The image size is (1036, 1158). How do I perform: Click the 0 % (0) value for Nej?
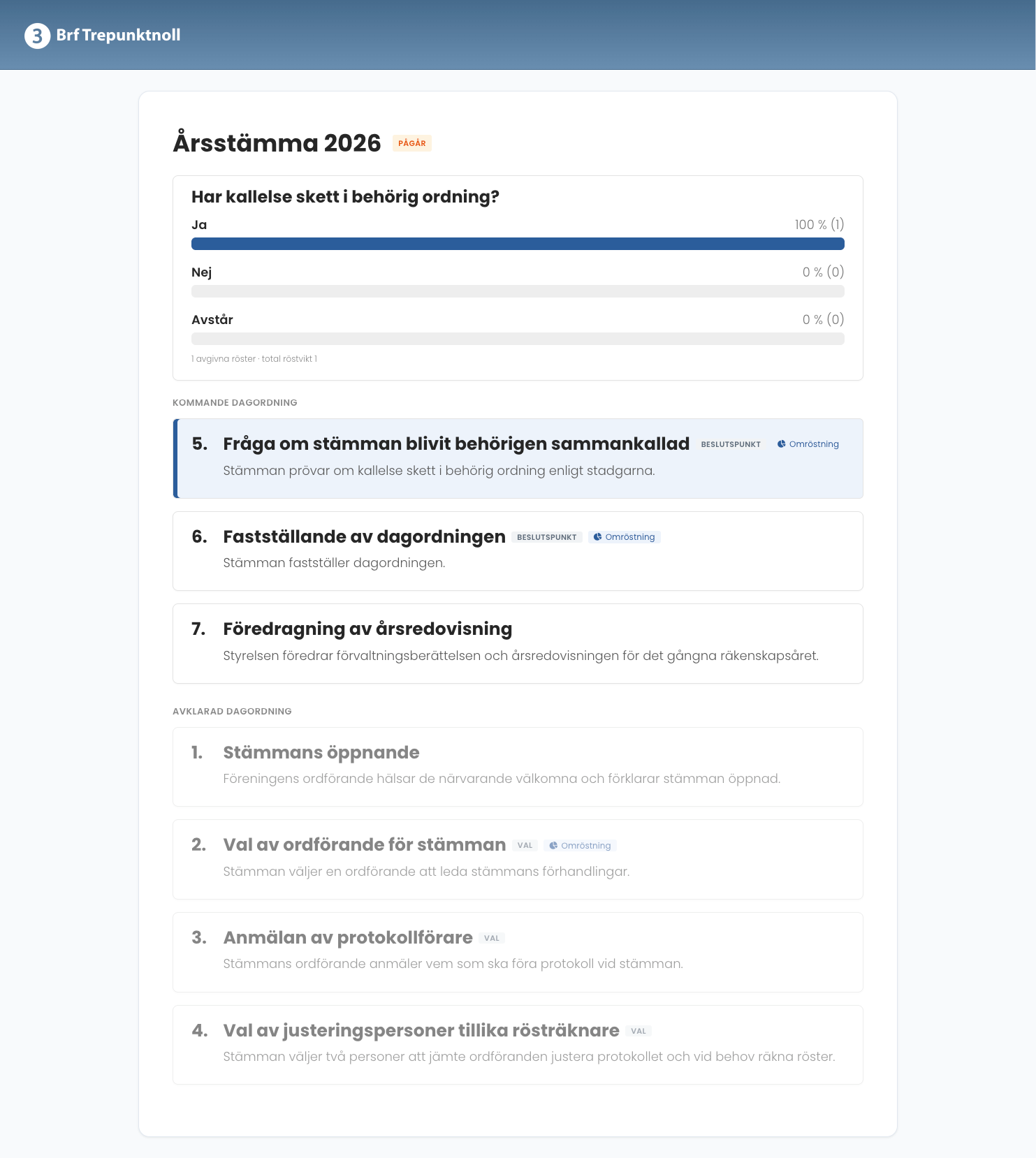click(824, 272)
